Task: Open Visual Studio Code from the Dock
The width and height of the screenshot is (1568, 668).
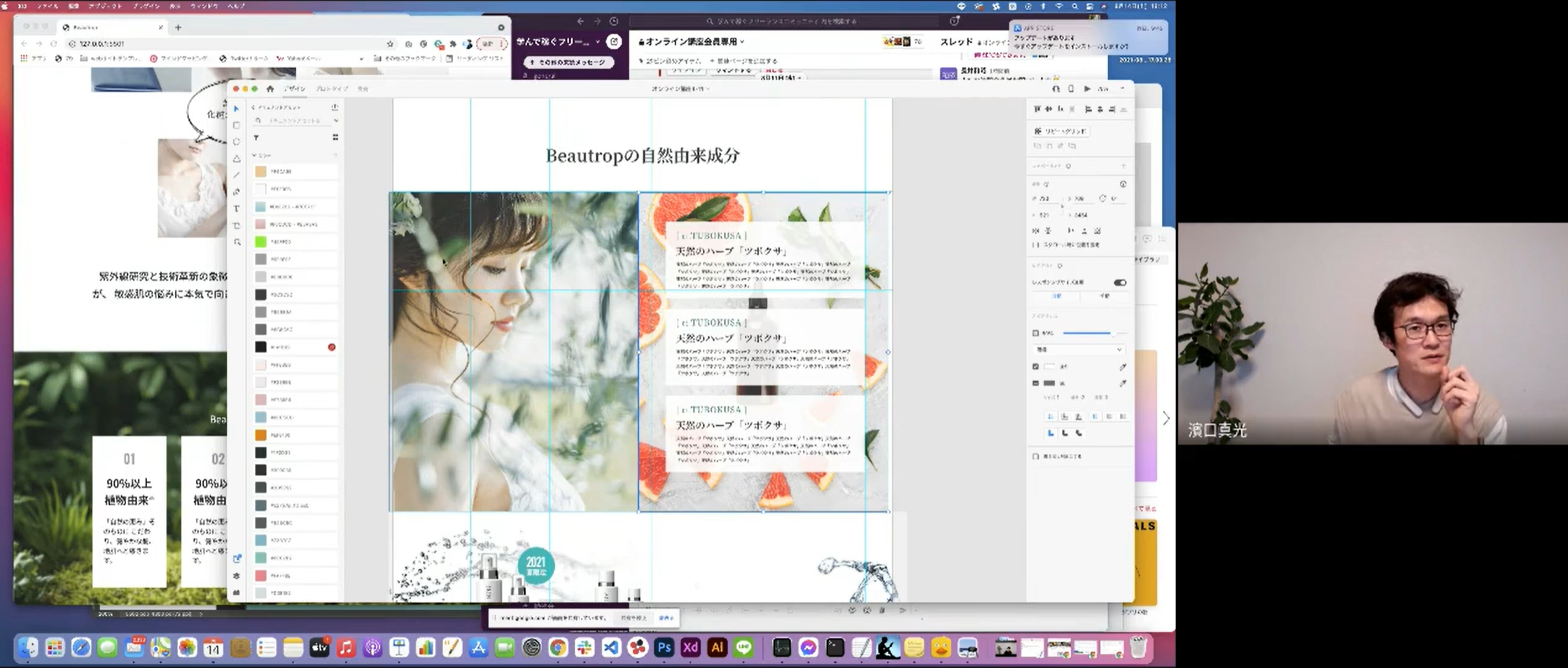Action: coord(610,648)
